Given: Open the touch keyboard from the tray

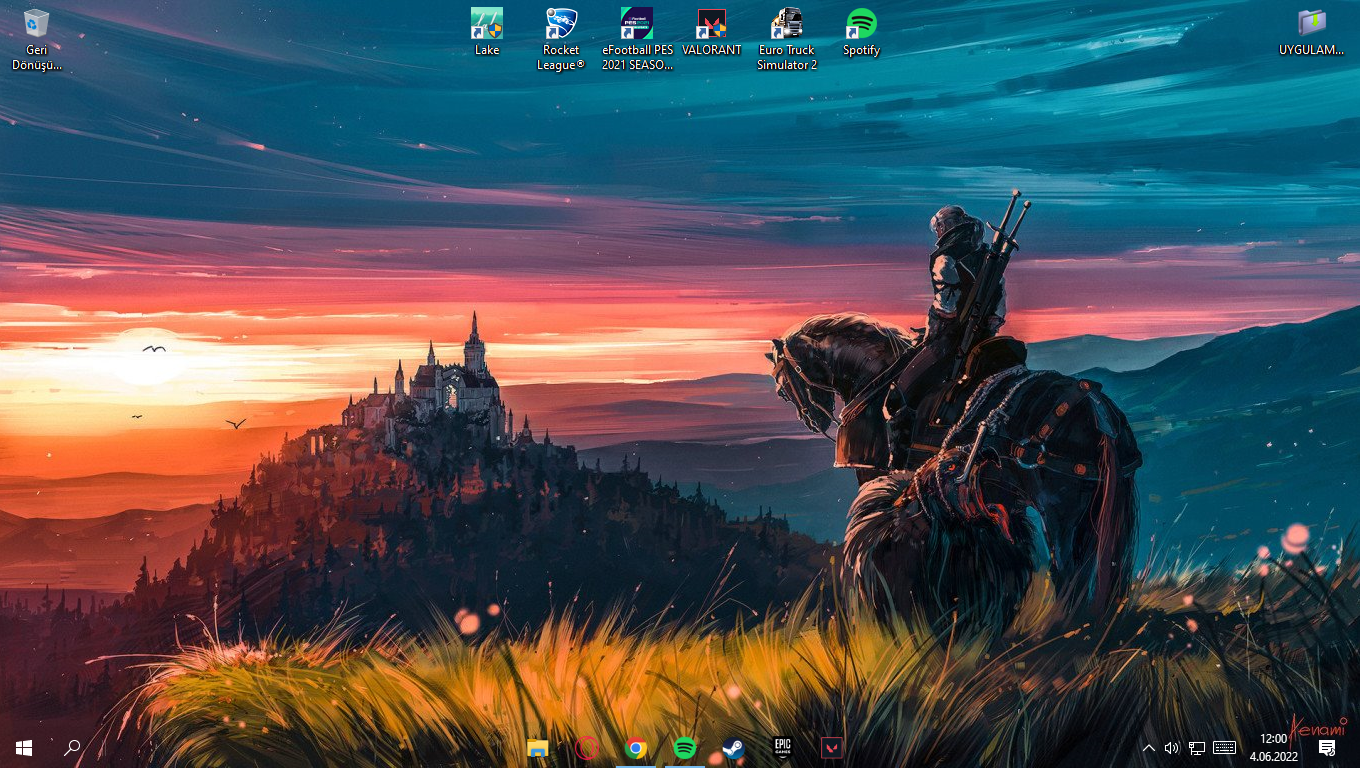Looking at the screenshot, I should 1224,748.
